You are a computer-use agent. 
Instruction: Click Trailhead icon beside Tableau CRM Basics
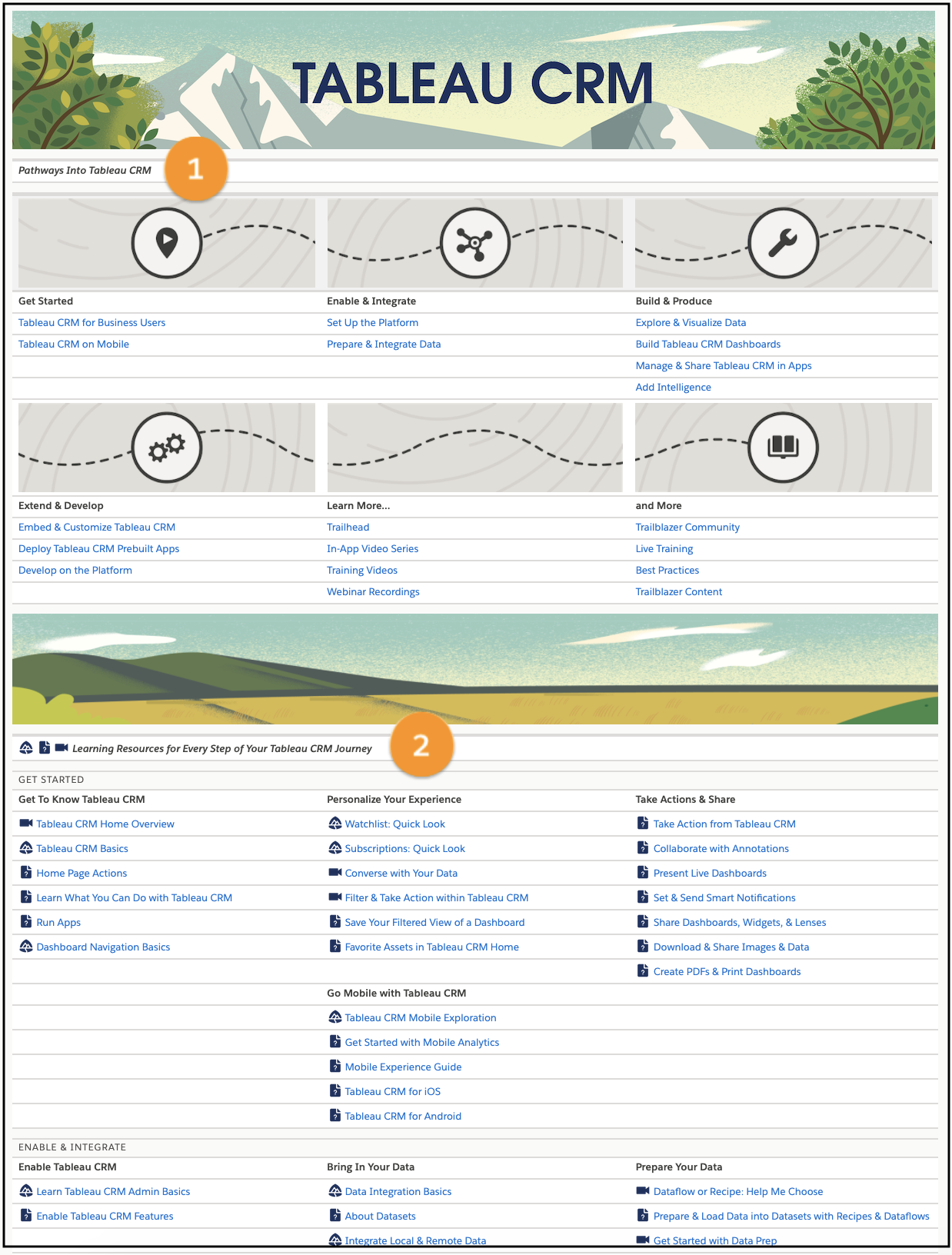point(26,848)
